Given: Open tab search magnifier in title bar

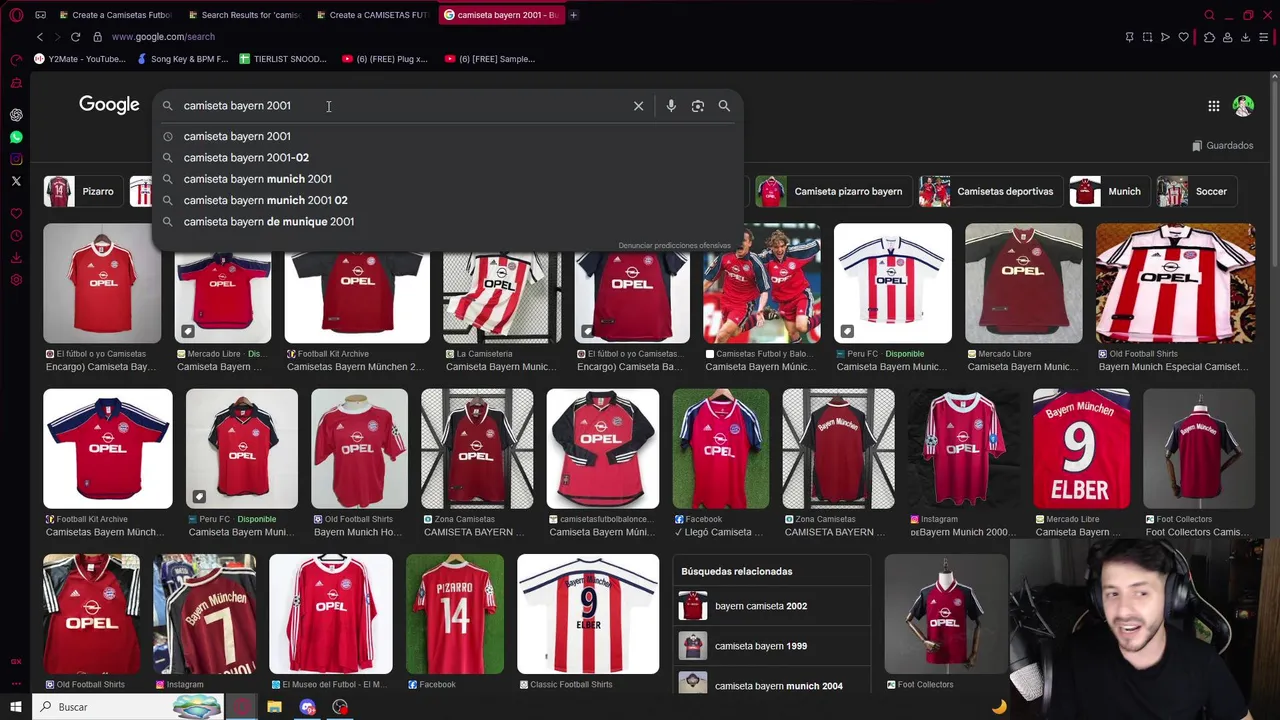Looking at the screenshot, I should tap(1209, 15).
